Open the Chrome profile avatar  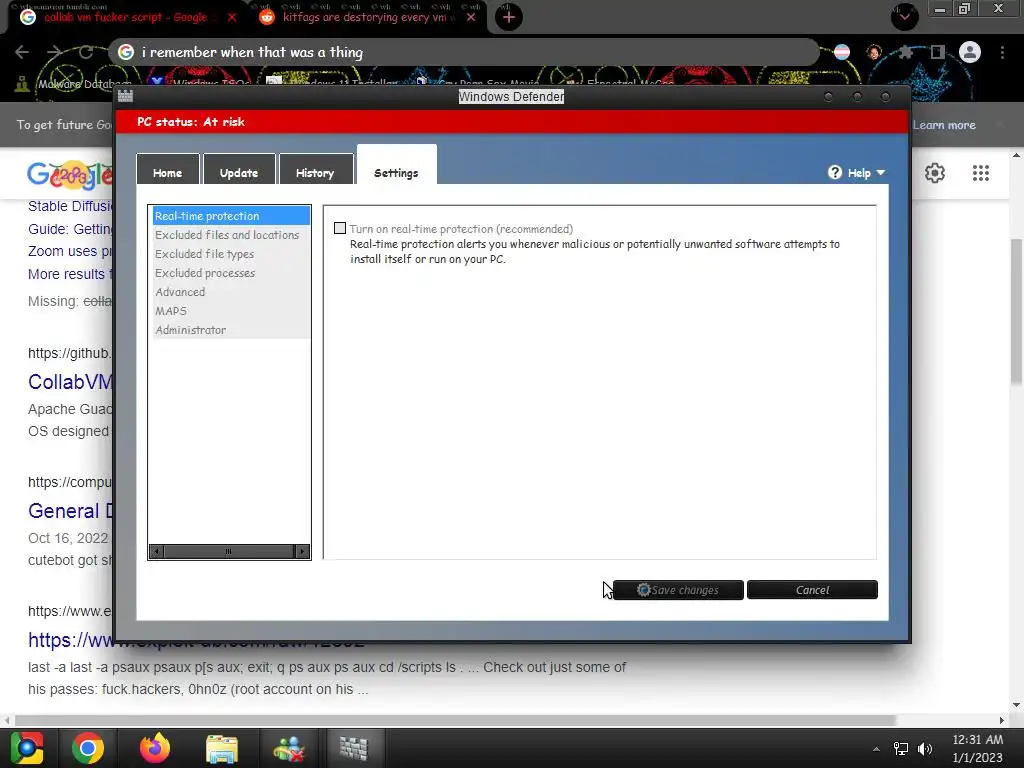(970, 52)
